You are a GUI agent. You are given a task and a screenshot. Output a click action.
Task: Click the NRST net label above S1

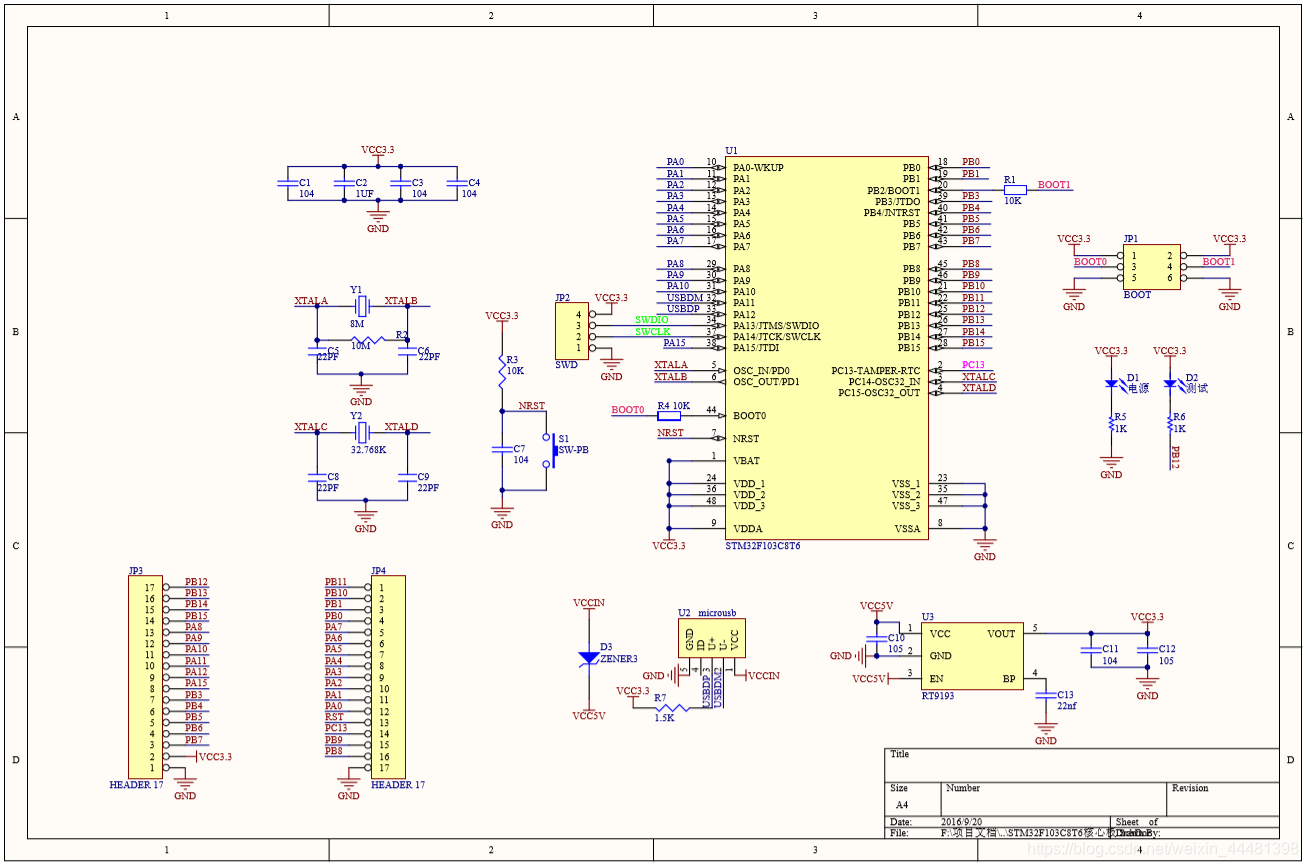[x=532, y=406]
